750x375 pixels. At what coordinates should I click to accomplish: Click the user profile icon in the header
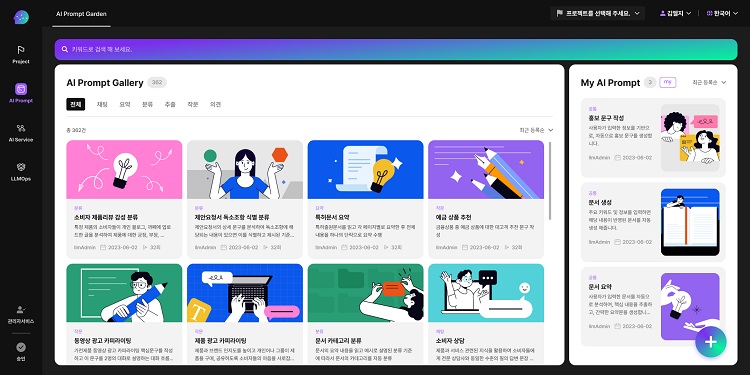click(663, 13)
